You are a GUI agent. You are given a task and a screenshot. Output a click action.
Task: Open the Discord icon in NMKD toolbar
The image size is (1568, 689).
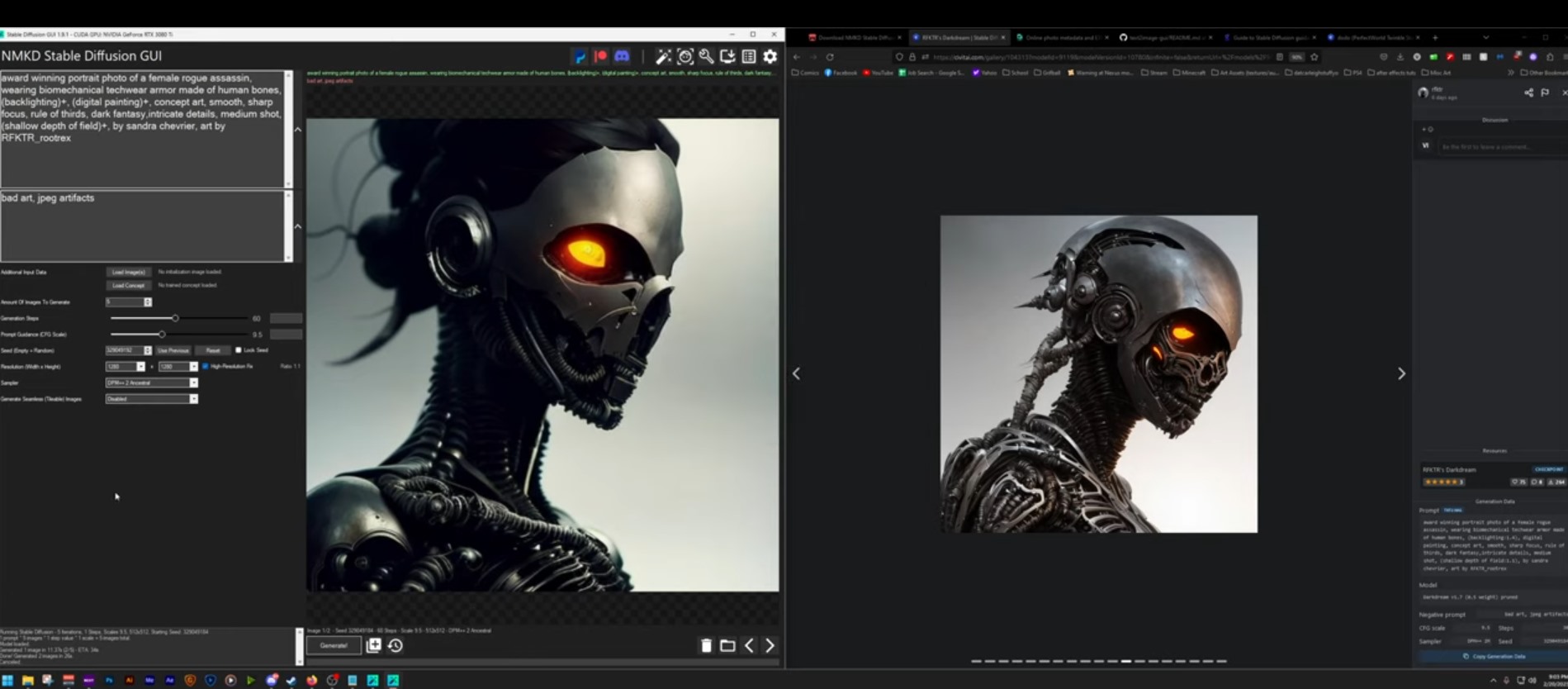pyautogui.click(x=622, y=56)
